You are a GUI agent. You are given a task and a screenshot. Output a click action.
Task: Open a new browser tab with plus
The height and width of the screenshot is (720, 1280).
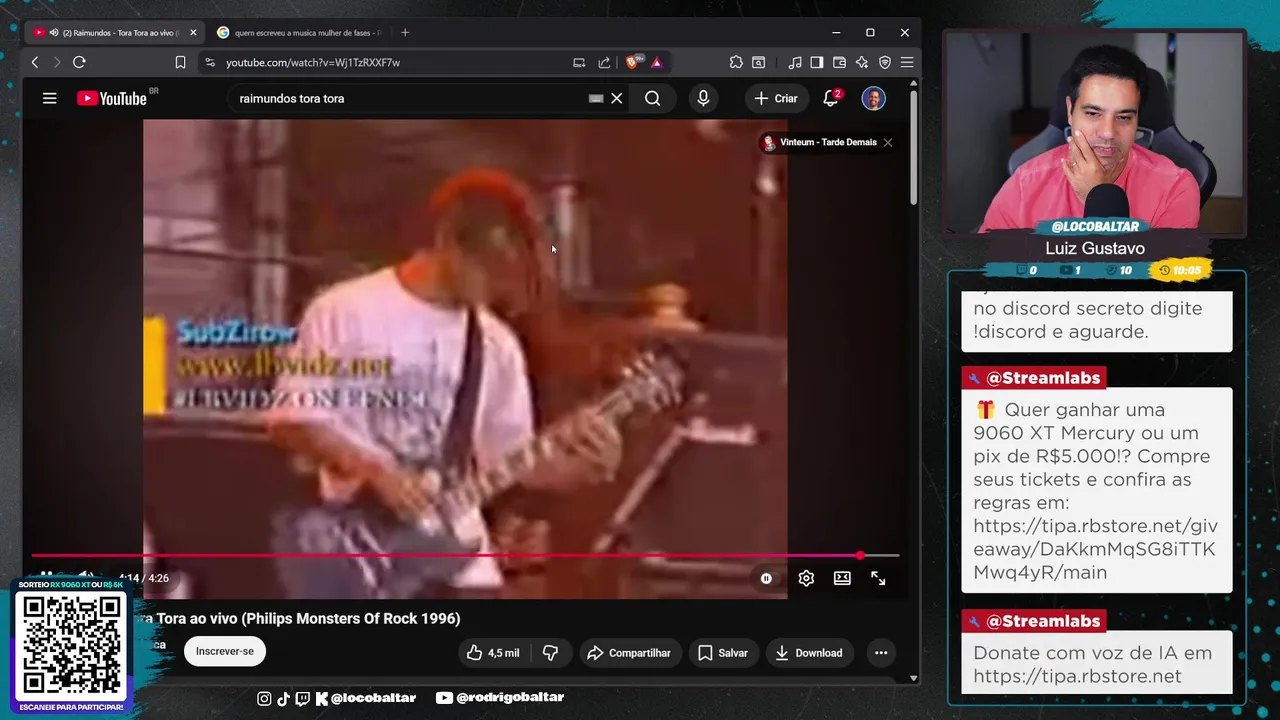tap(405, 33)
